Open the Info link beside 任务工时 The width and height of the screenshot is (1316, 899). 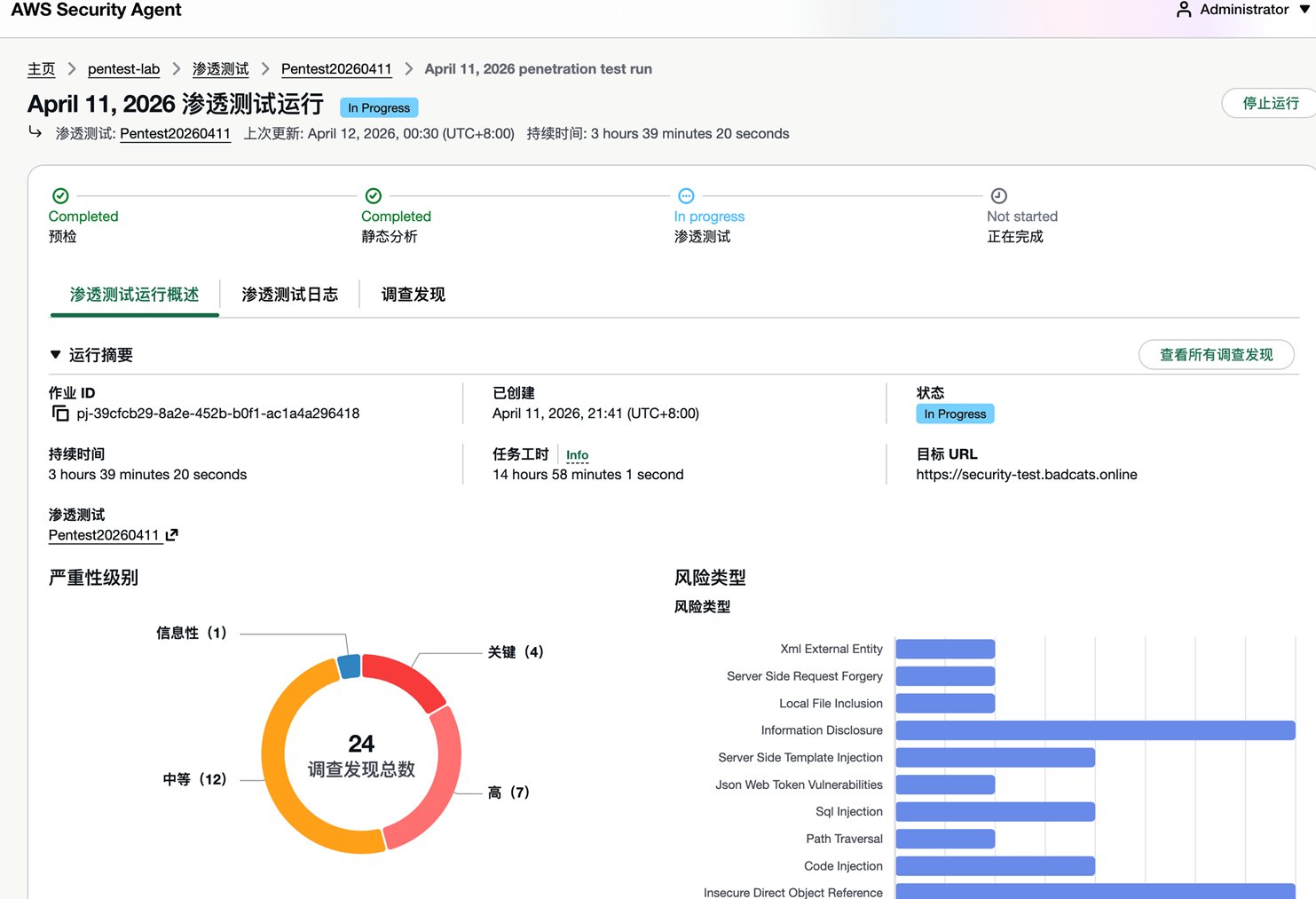(577, 455)
